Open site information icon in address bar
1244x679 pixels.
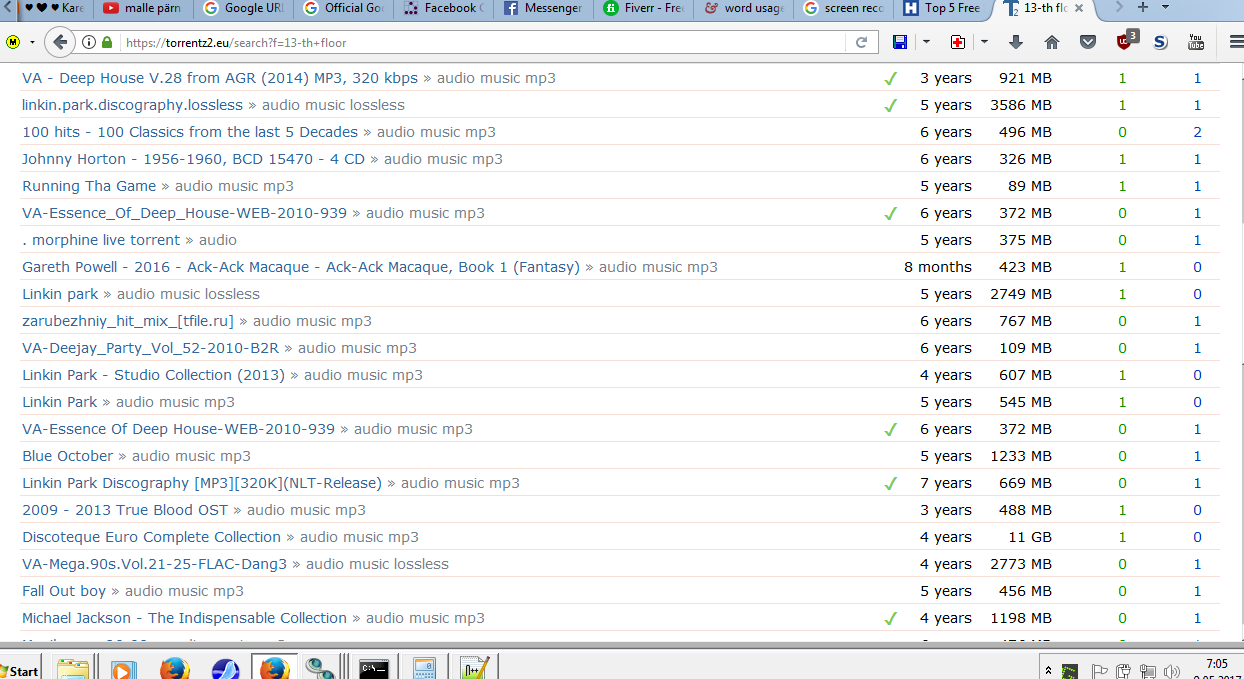[90, 43]
